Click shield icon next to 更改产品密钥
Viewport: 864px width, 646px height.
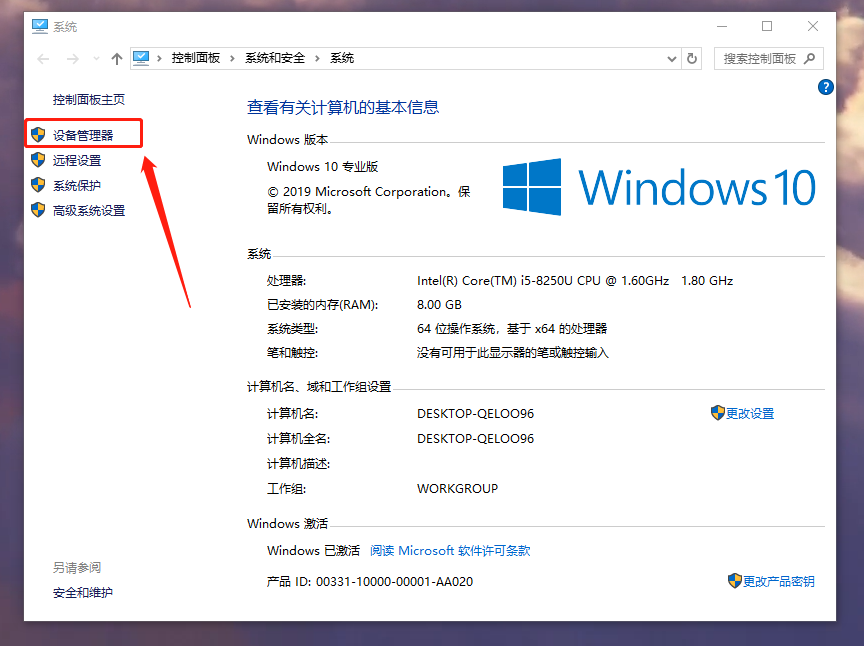(x=735, y=580)
